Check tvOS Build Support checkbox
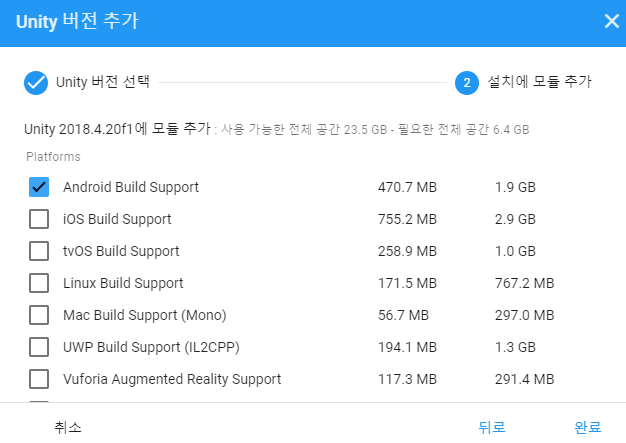Image resolution: width=626 pixels, height=443 pixels. point(39,251)
